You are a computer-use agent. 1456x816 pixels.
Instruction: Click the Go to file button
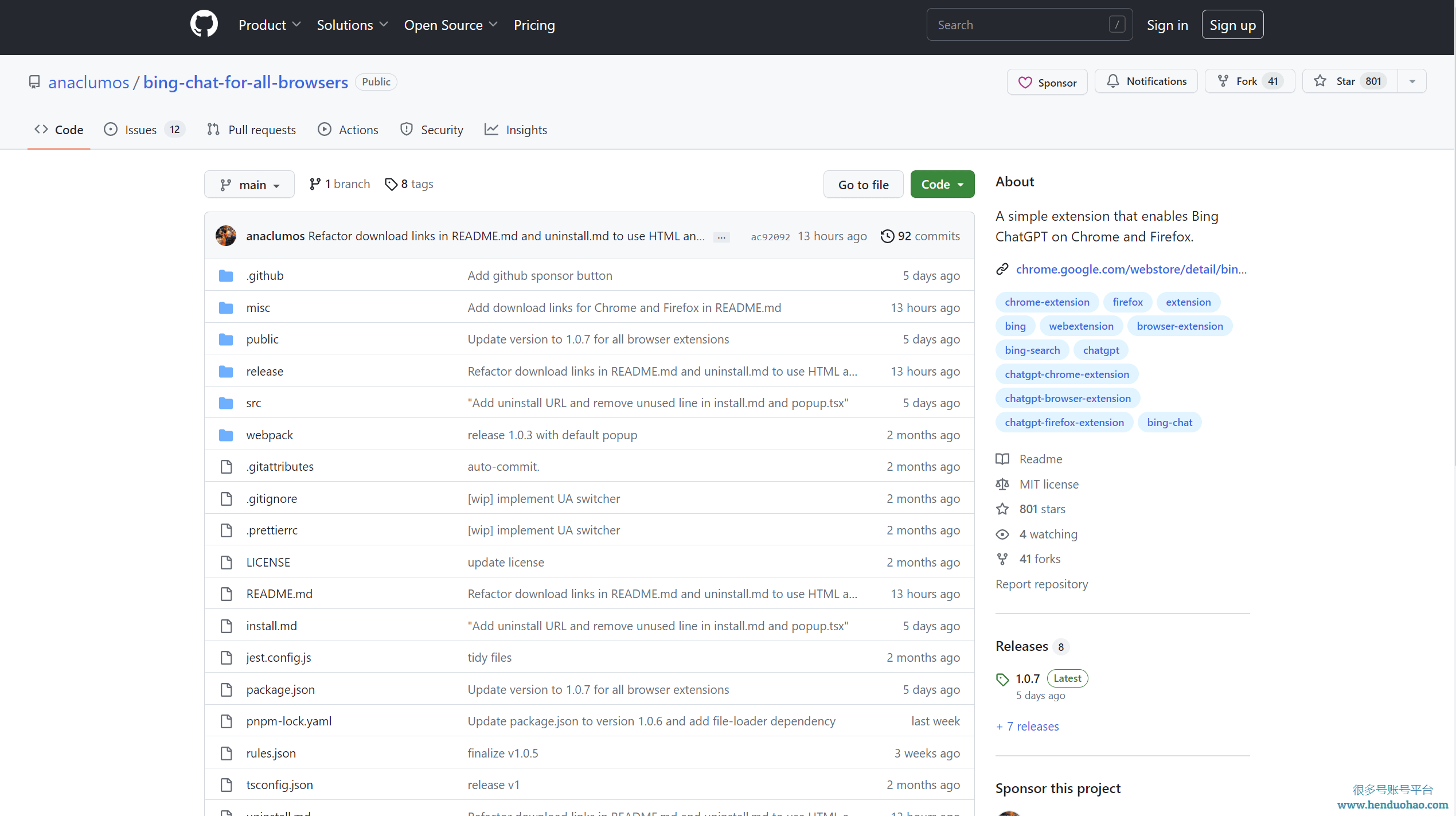pos(863,185)
